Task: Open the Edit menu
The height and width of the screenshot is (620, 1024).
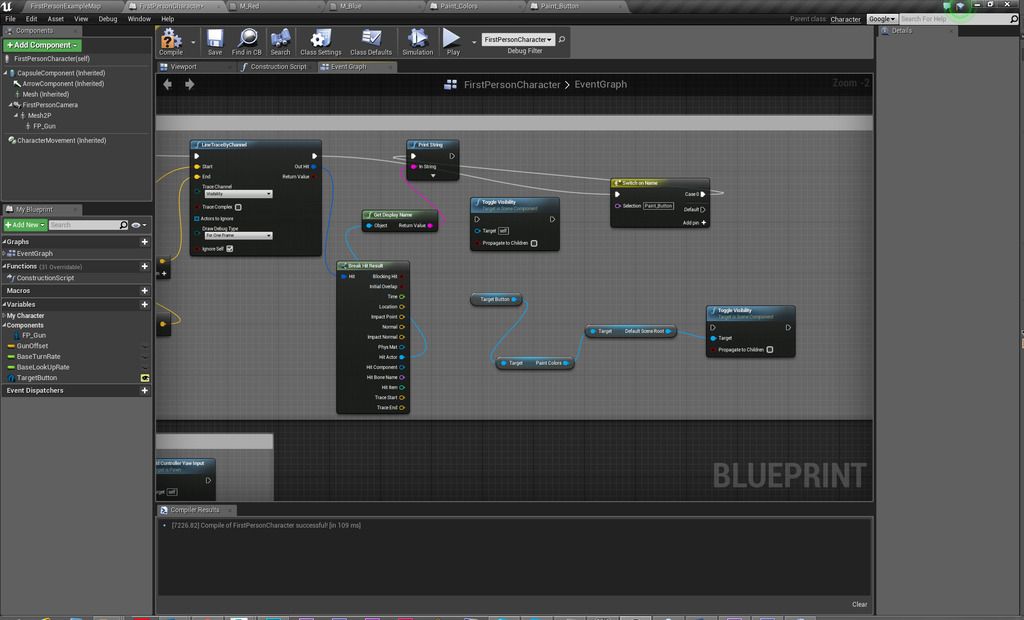Action: pyautogui.click(x=31, y=19)
